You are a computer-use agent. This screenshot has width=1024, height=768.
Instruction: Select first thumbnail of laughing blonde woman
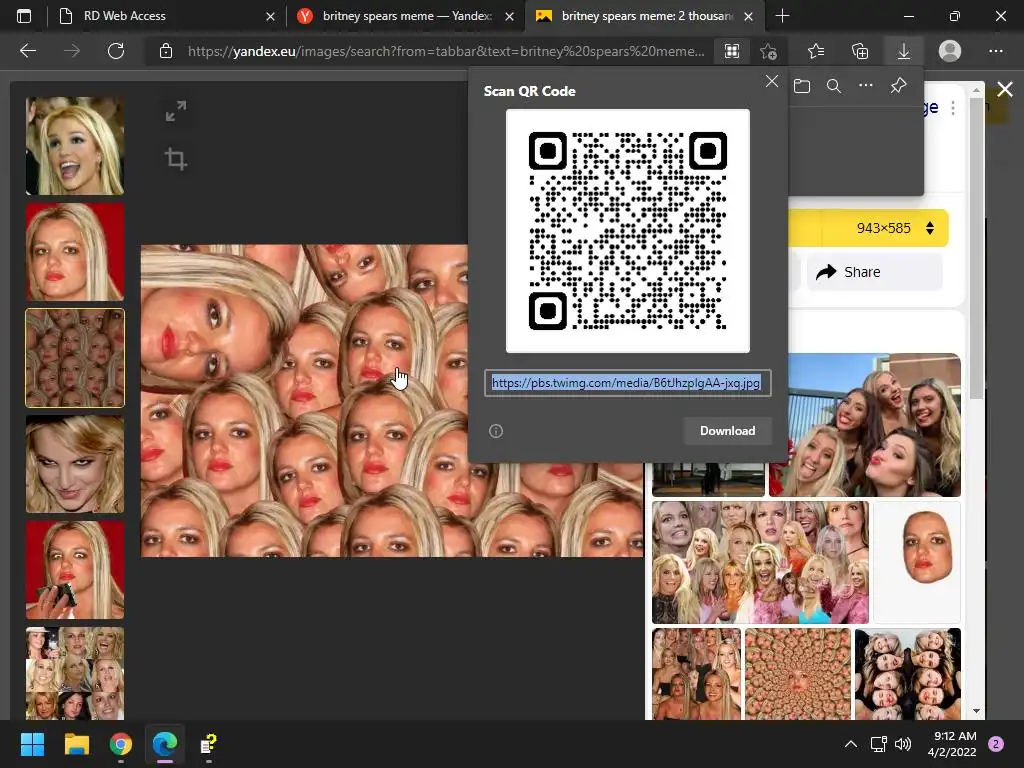point(74,146)
